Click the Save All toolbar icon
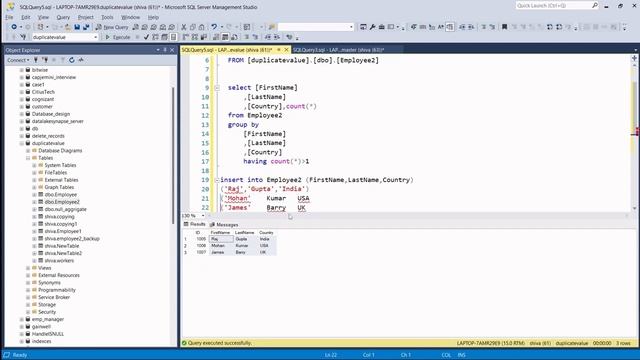640x360 pixels. (86, 27)
